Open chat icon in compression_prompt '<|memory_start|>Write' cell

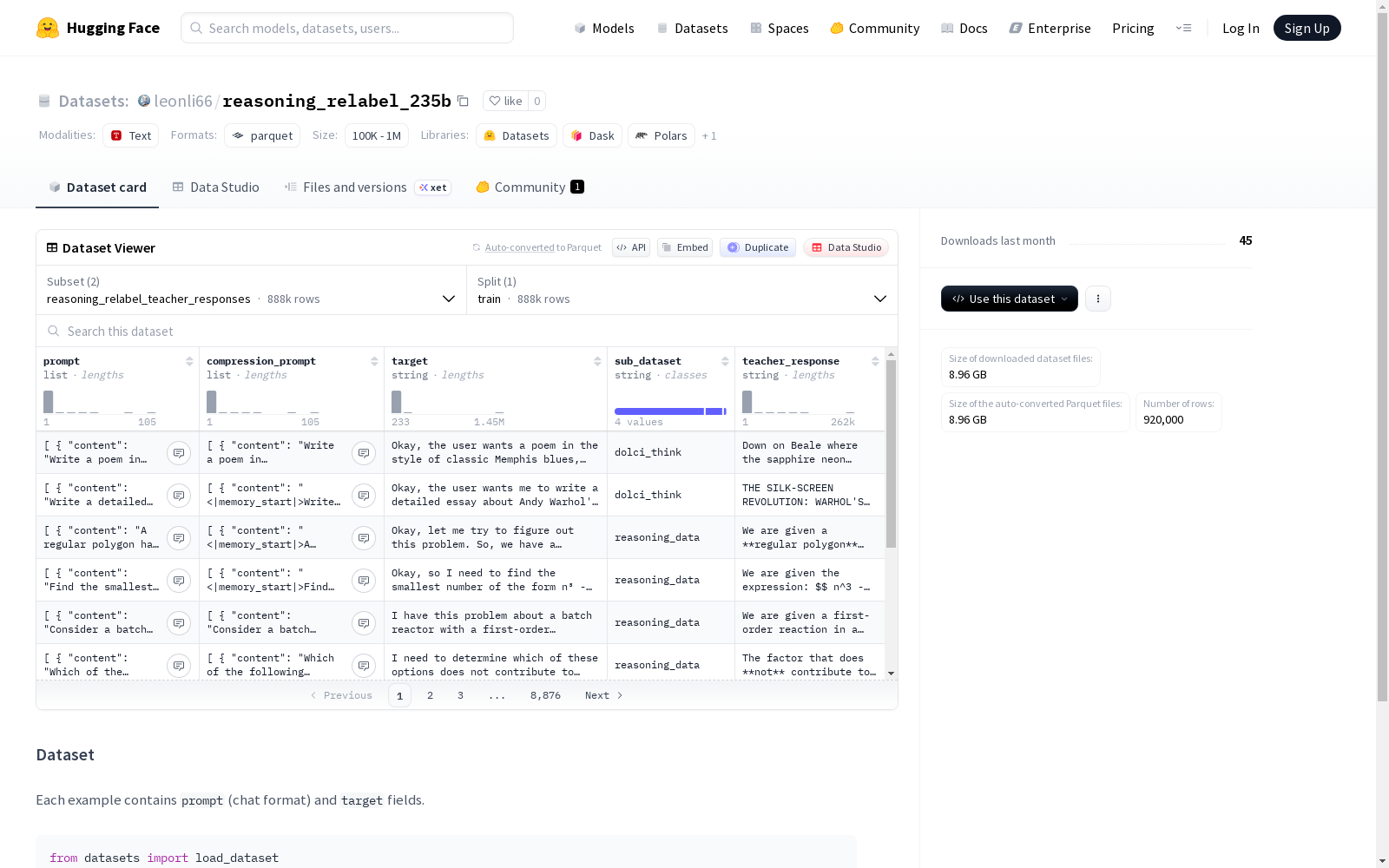[364, 496]
